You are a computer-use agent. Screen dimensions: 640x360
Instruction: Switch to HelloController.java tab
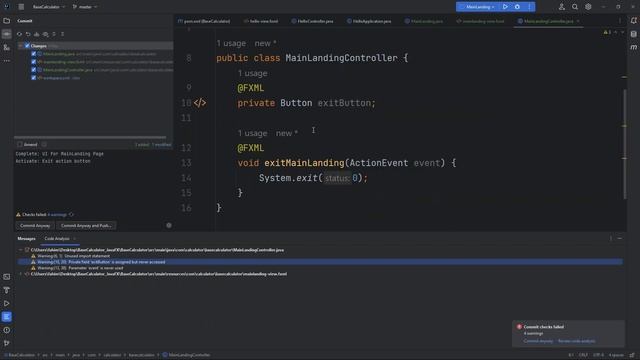tap(312, 21)
